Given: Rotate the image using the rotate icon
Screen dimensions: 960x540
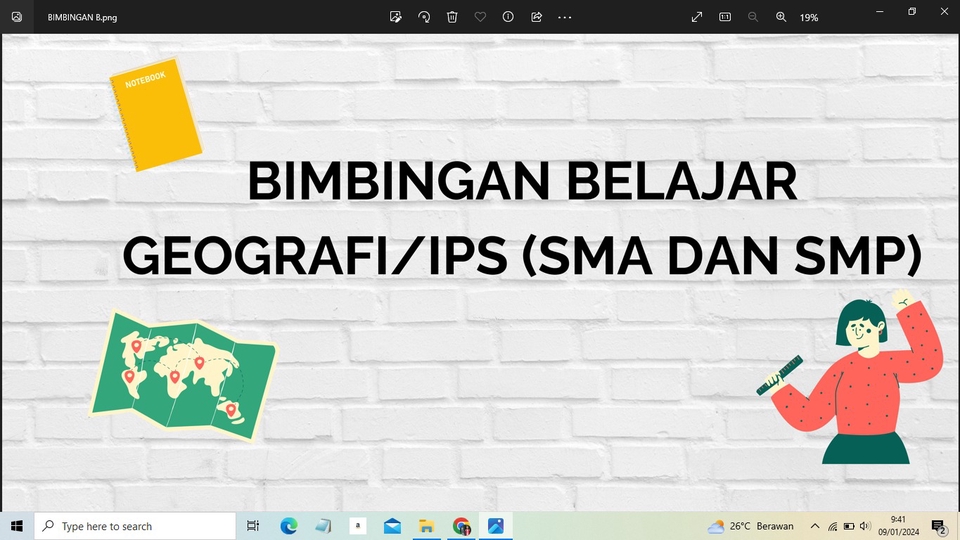Looking at the screenshot, I should click(424, 17).
